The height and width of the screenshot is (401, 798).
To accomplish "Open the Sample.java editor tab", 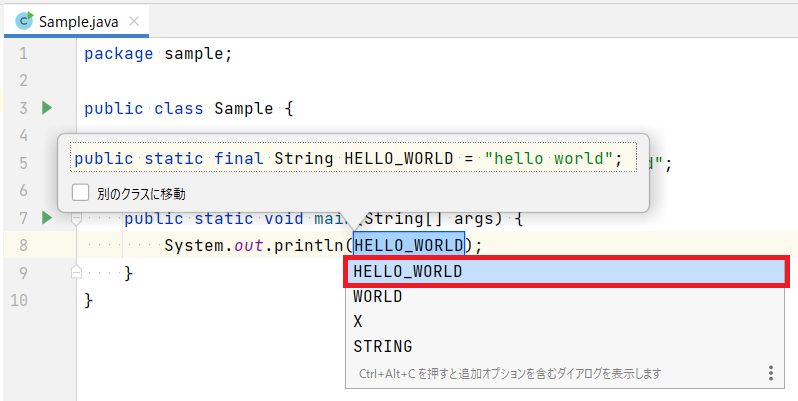I will (77, 21).
